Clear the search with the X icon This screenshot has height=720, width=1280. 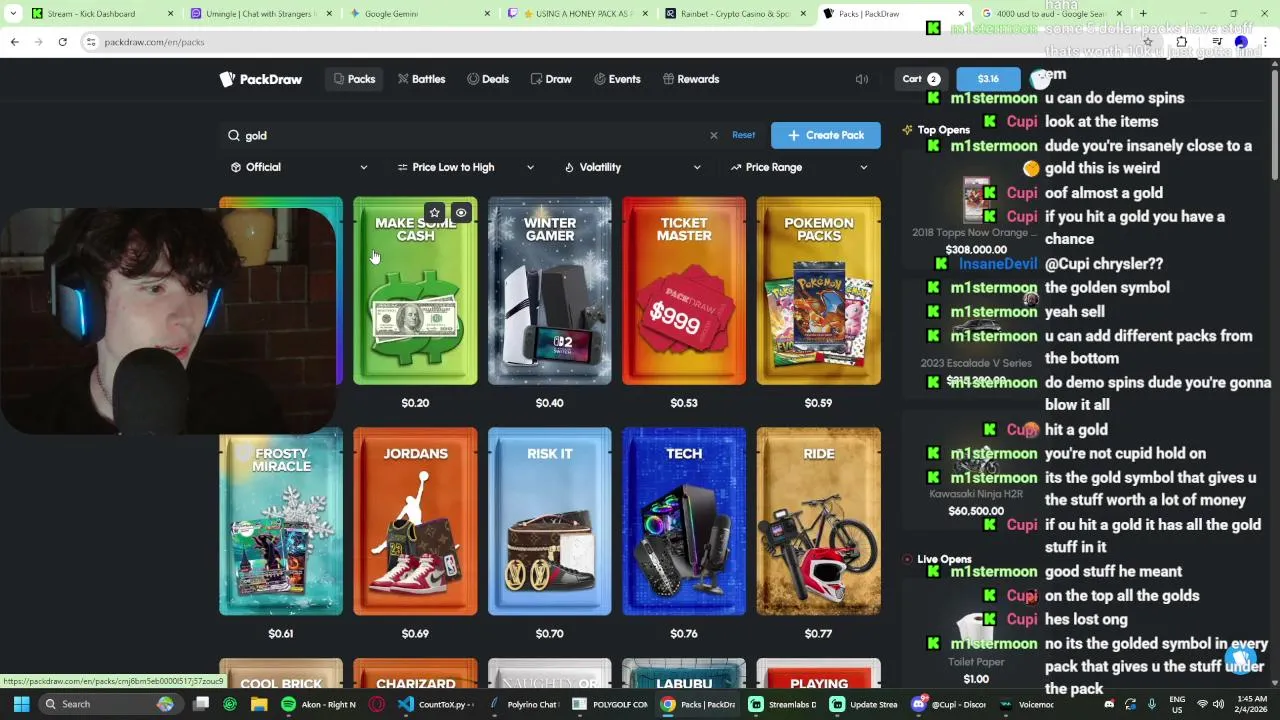coord(713,135)
